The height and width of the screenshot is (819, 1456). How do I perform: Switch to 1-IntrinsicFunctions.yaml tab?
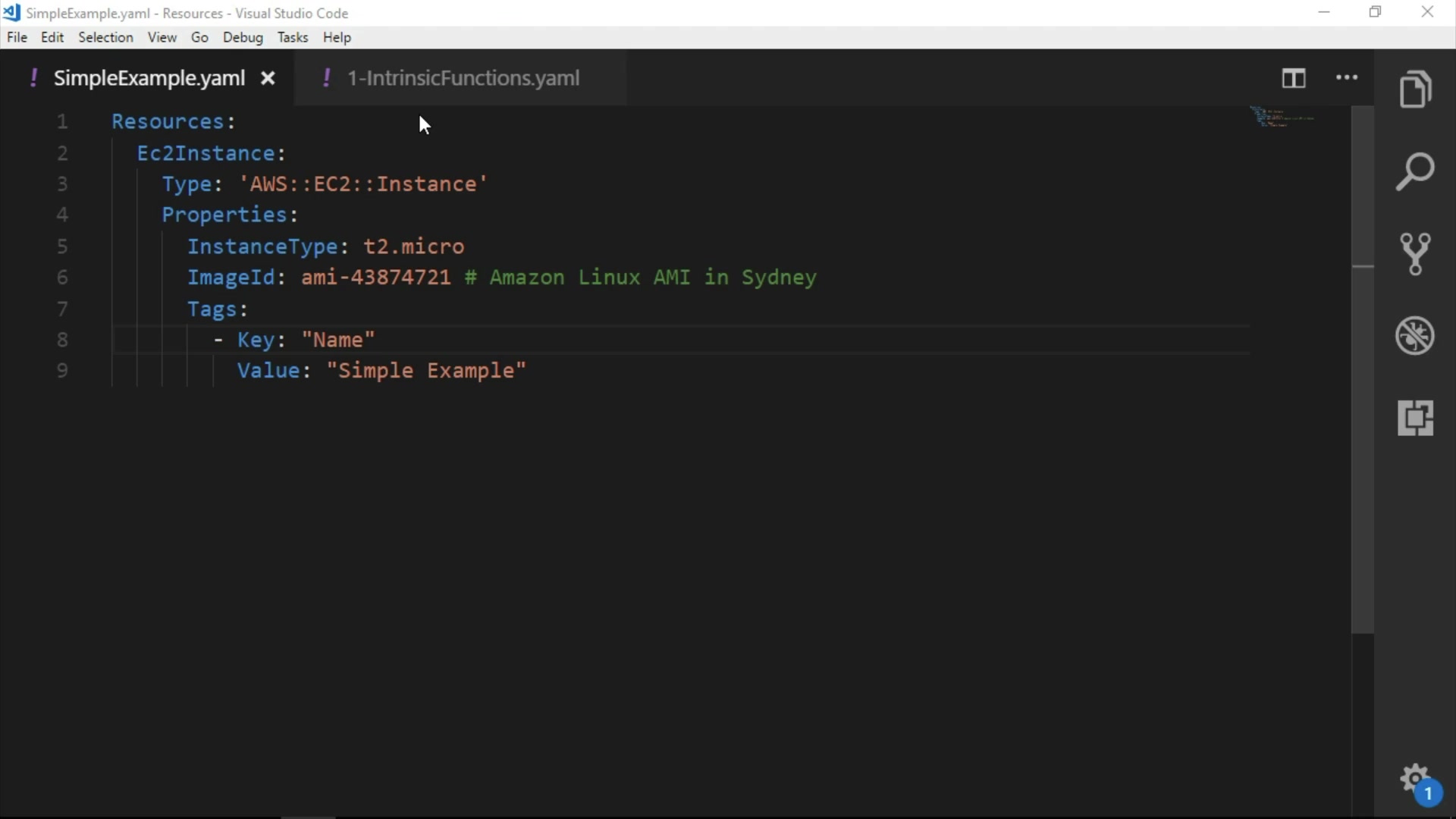(x=463, y=78)
